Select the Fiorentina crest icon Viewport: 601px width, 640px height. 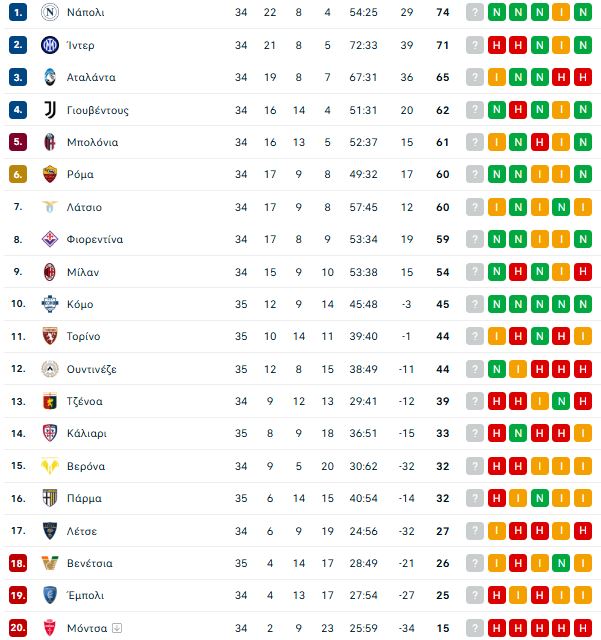pos(50,239)
